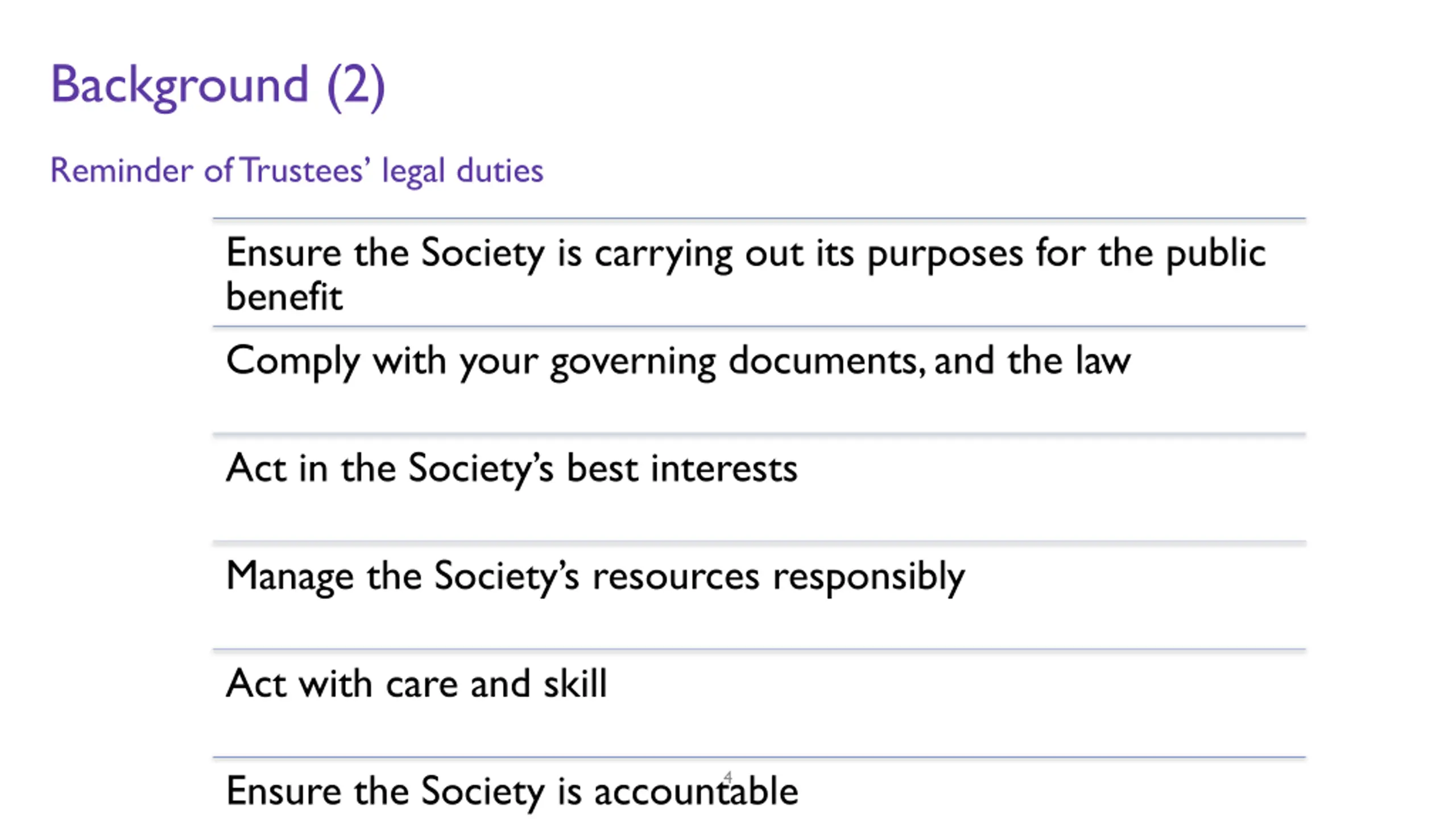Click the "Background (2)" slide title

(218, 85)
